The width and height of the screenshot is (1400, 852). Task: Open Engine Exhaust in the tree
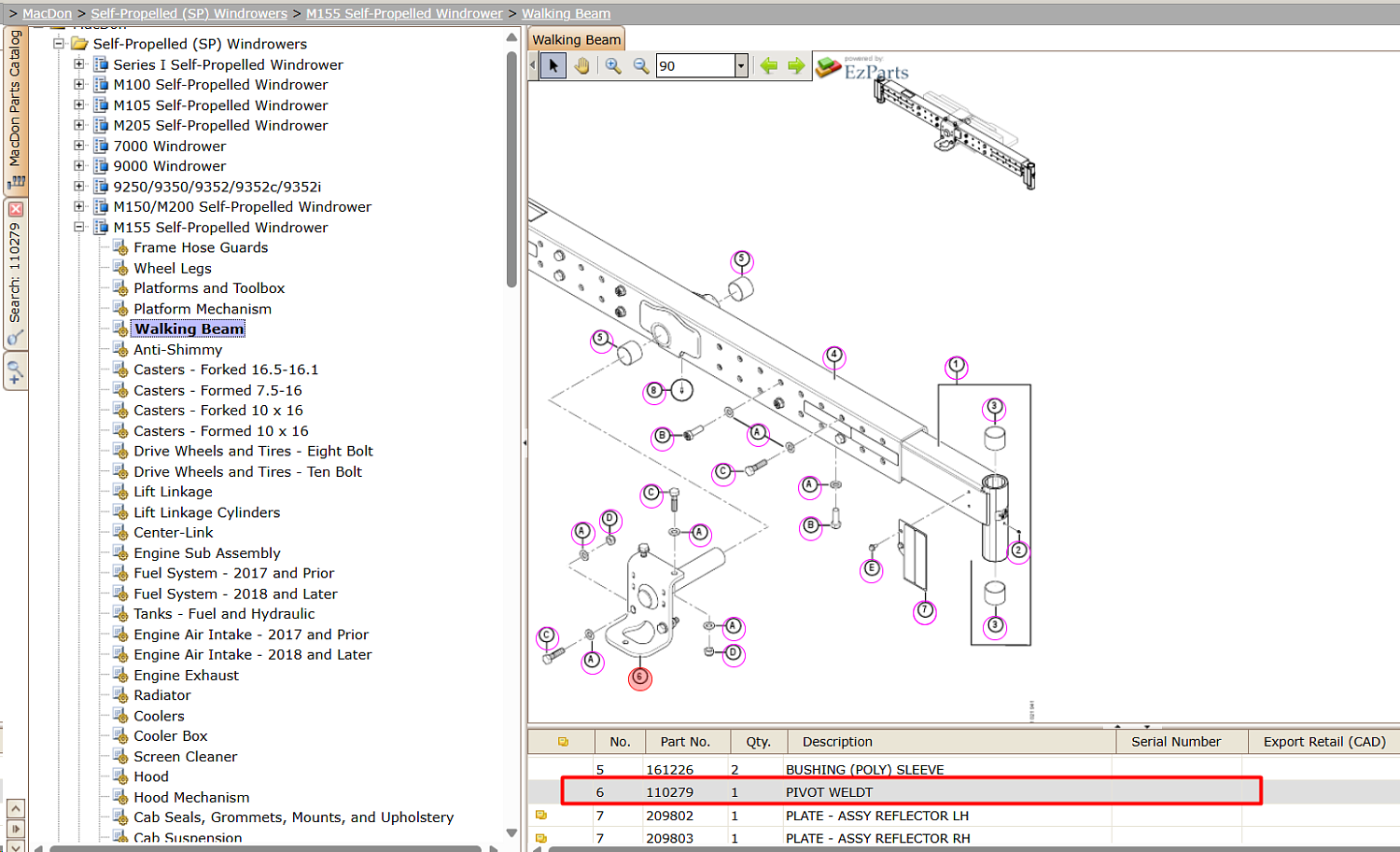click(186, 675)
